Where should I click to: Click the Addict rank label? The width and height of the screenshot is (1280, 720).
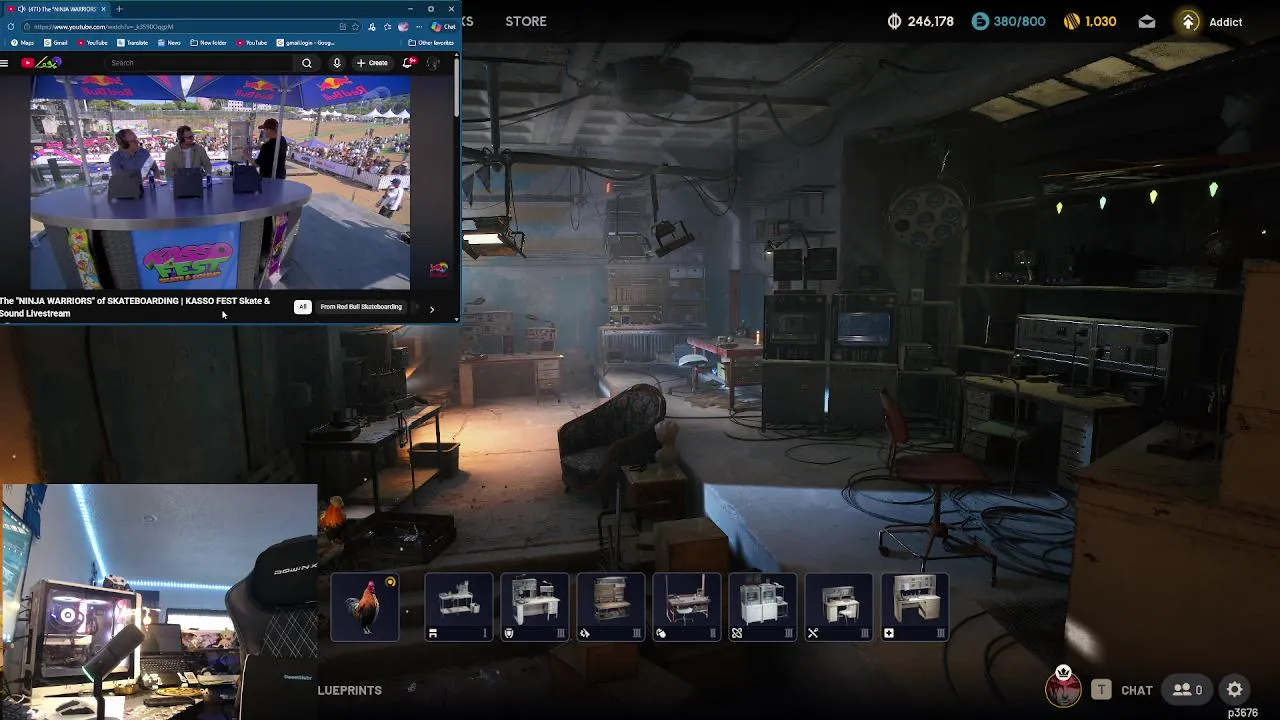click(1226, 22)
